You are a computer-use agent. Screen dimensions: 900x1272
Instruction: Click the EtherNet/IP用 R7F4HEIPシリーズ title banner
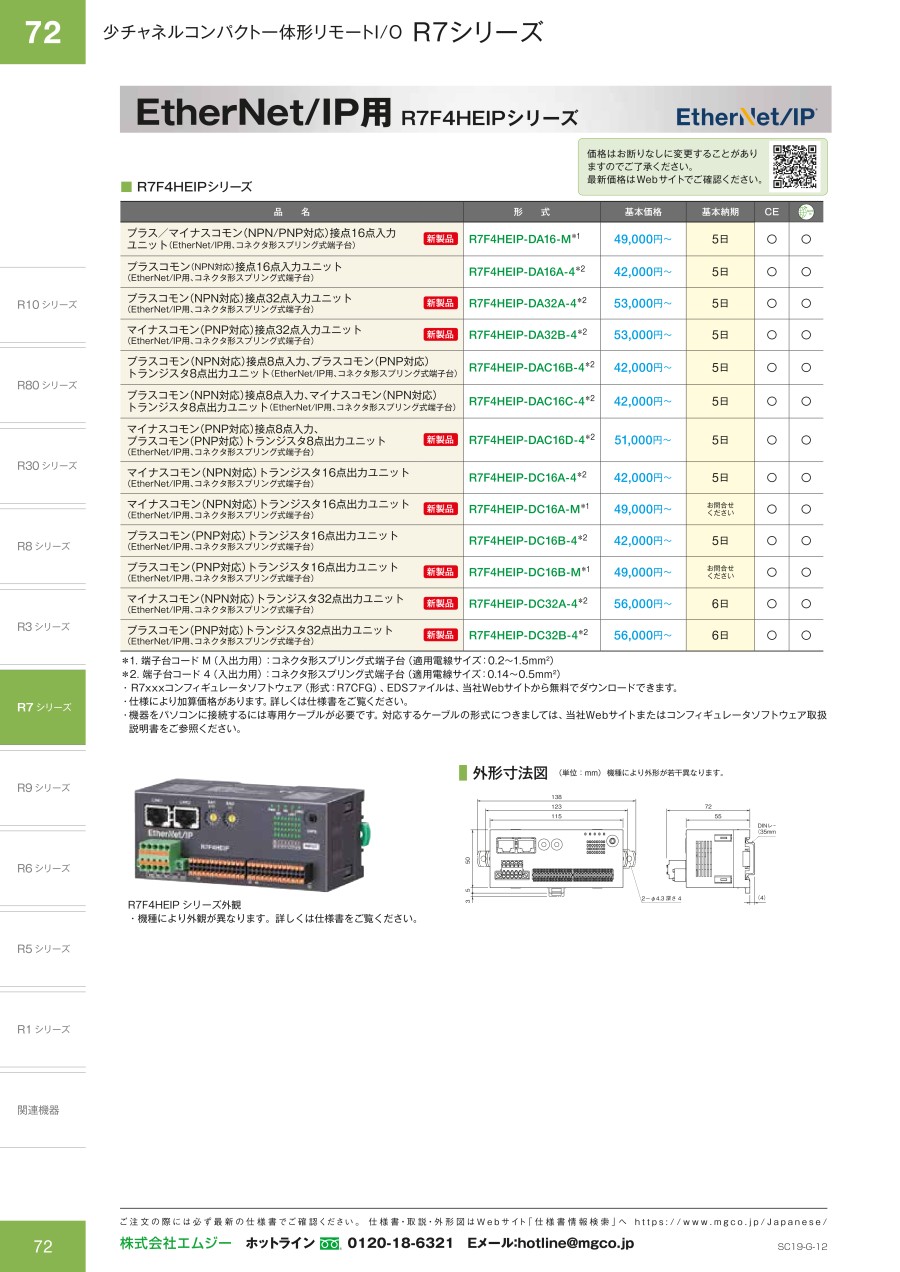[475, 110]
